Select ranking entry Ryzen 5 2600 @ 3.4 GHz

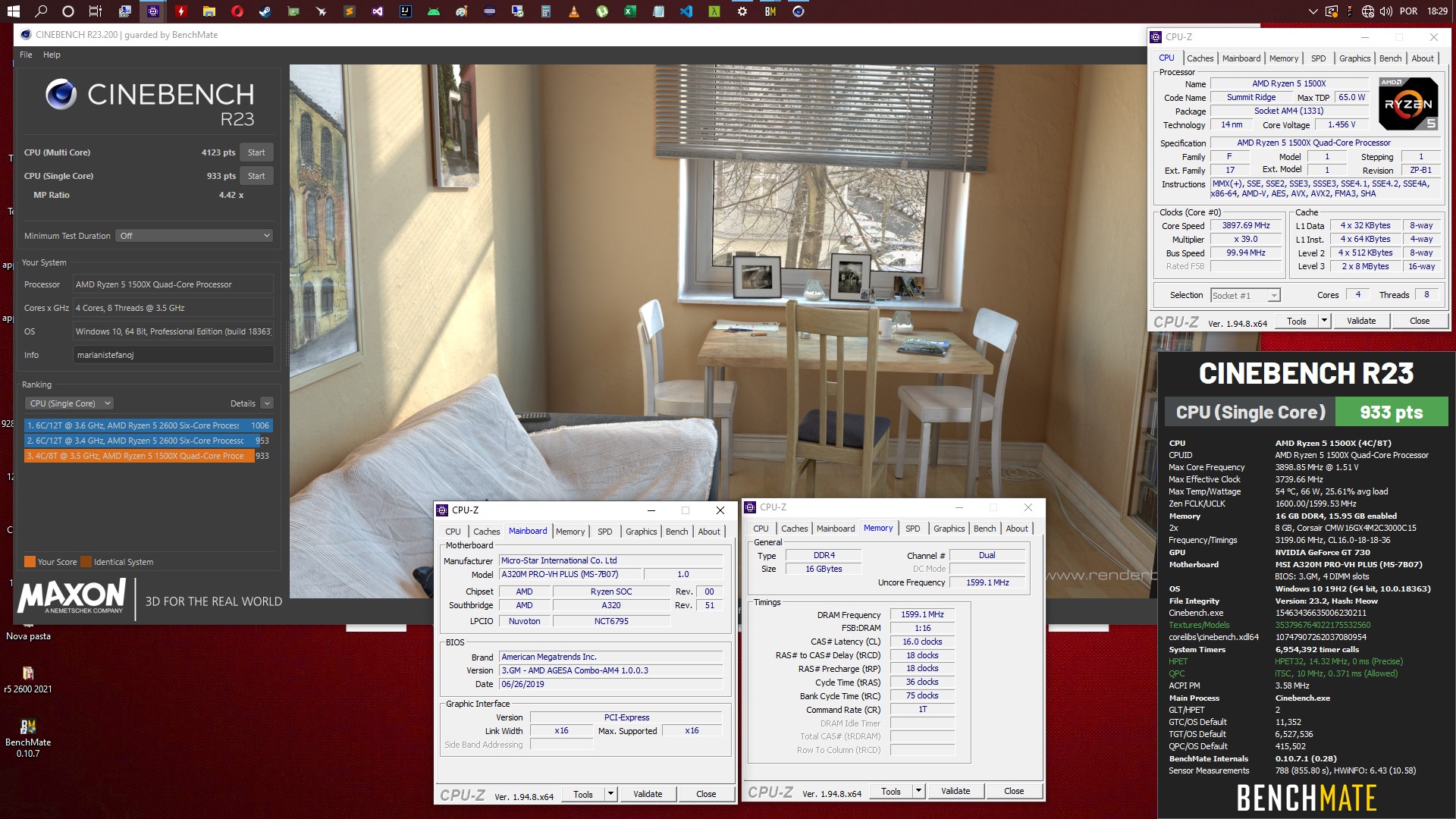click(x=148, y=441)
